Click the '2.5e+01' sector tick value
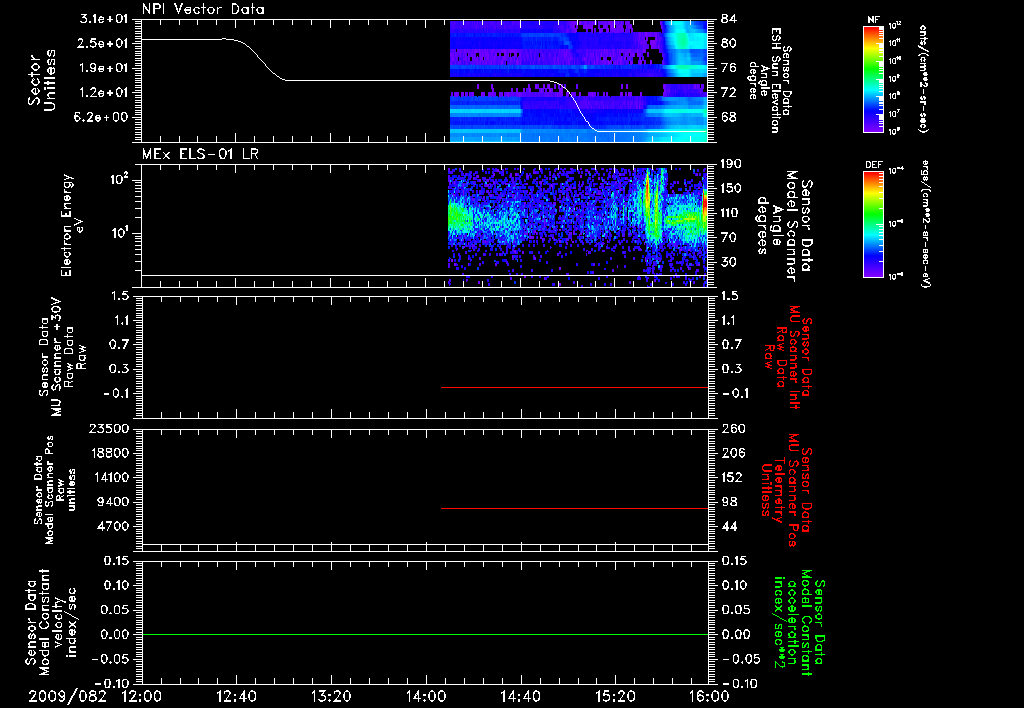This screenshot has height=708, width=1024. coord(104,43)
